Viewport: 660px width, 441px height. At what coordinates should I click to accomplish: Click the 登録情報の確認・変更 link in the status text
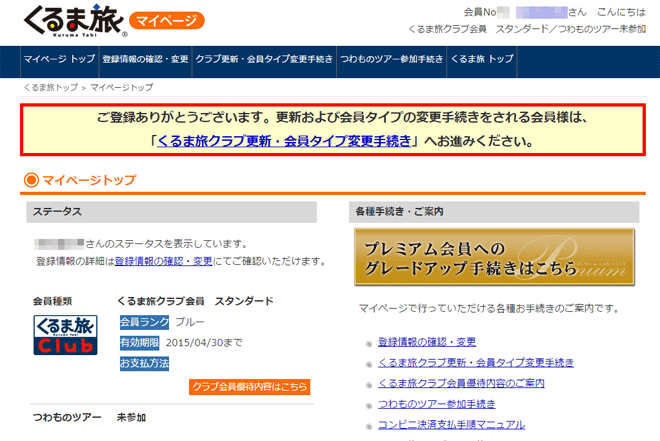pos(164,261)
